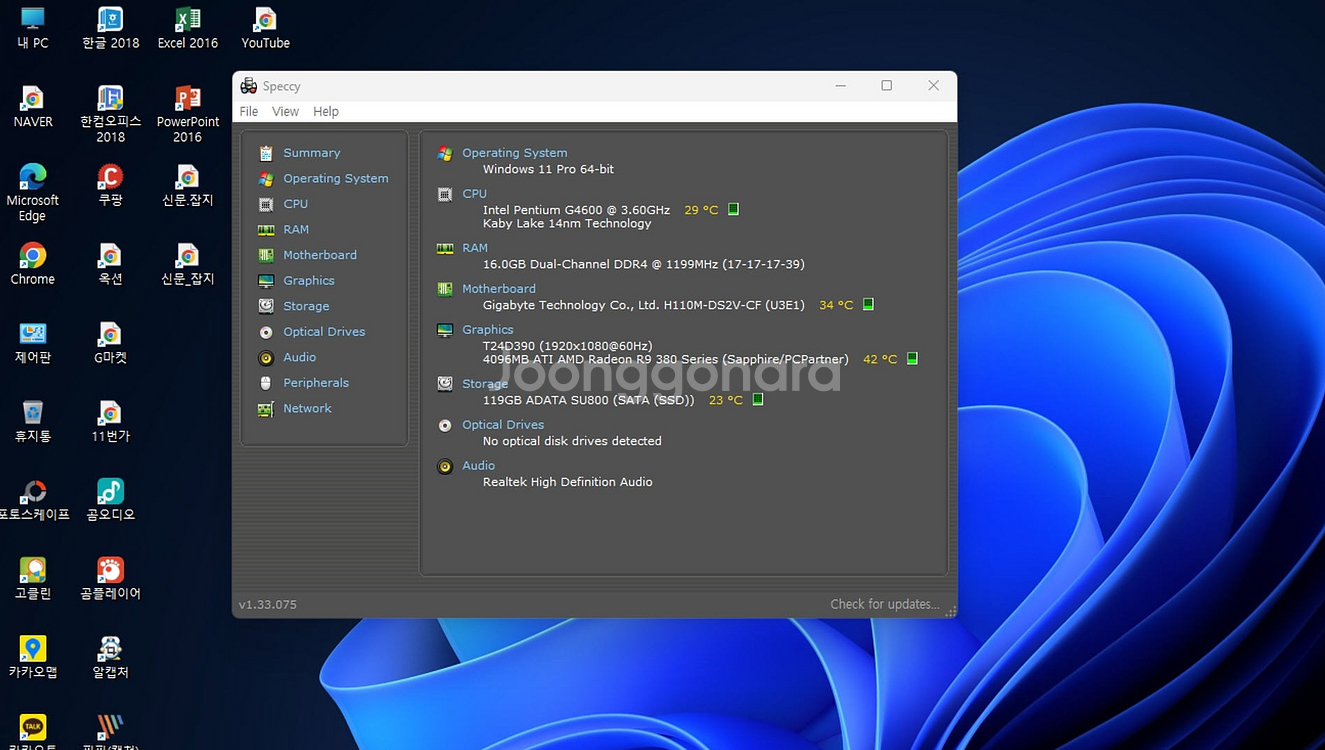Select Network in the sidebar
Image resolution: width=1325 pixels, height=750 pixels.
point(306,408)
